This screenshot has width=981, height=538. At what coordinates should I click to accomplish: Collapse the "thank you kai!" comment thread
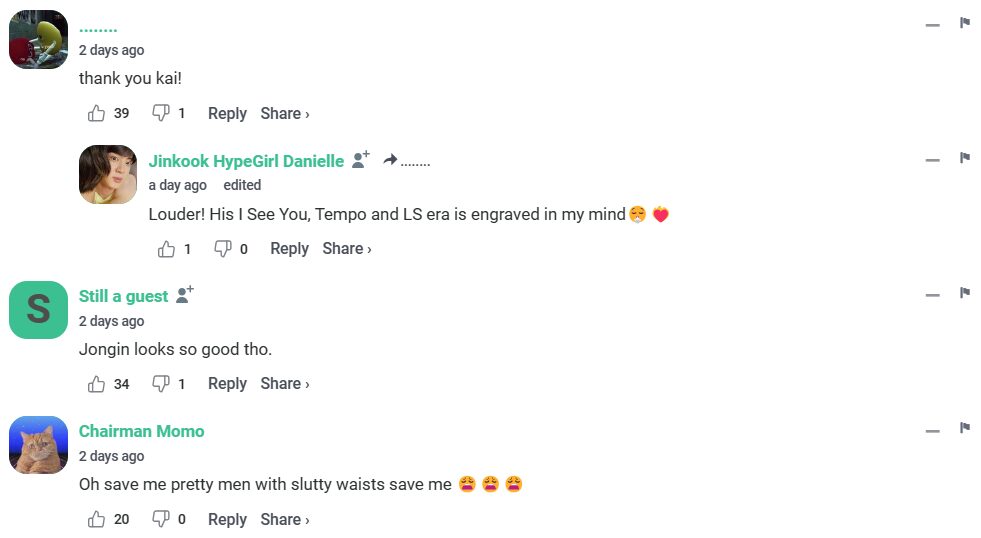point(932,24)
